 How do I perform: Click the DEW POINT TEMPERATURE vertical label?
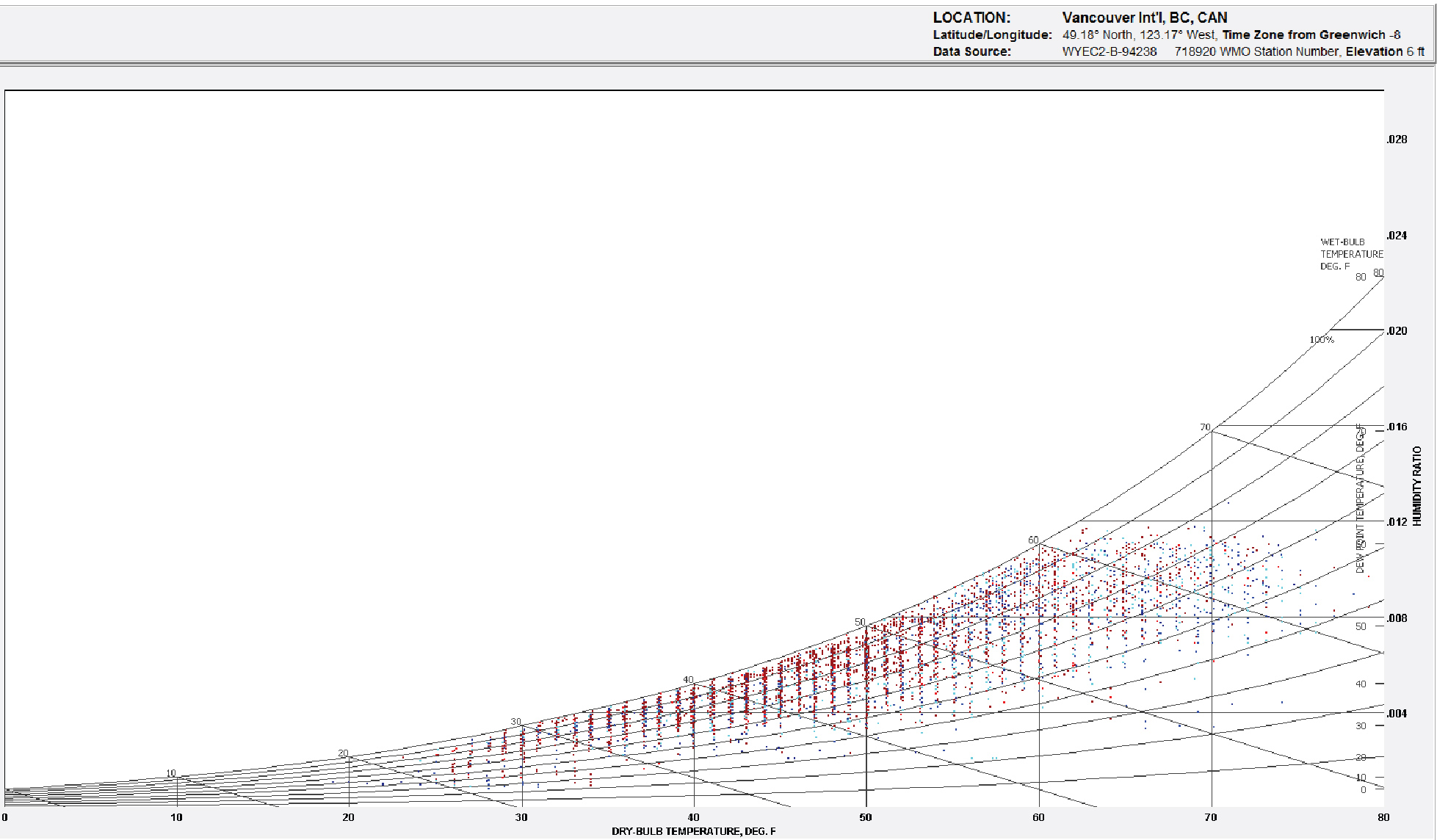(1360, 499)
